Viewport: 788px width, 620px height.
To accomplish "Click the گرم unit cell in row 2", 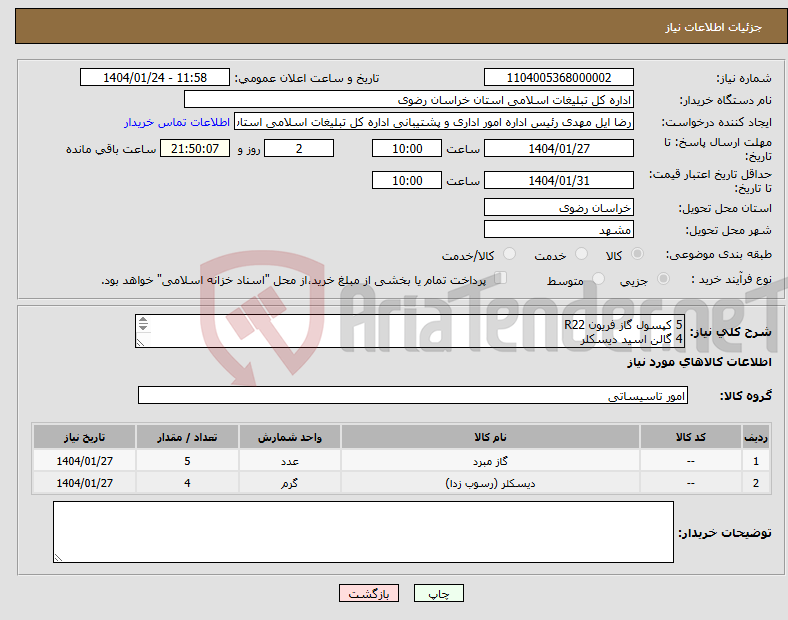I will coord(289,482).
